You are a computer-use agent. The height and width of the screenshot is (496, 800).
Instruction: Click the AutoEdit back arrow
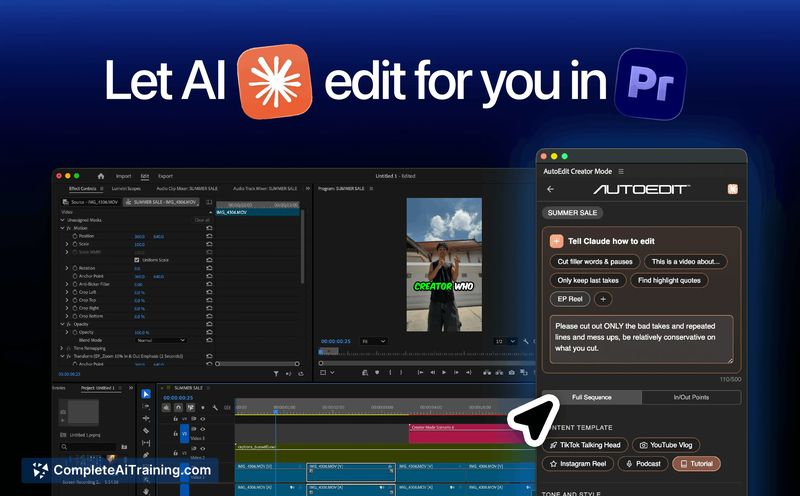coord(551,189)
